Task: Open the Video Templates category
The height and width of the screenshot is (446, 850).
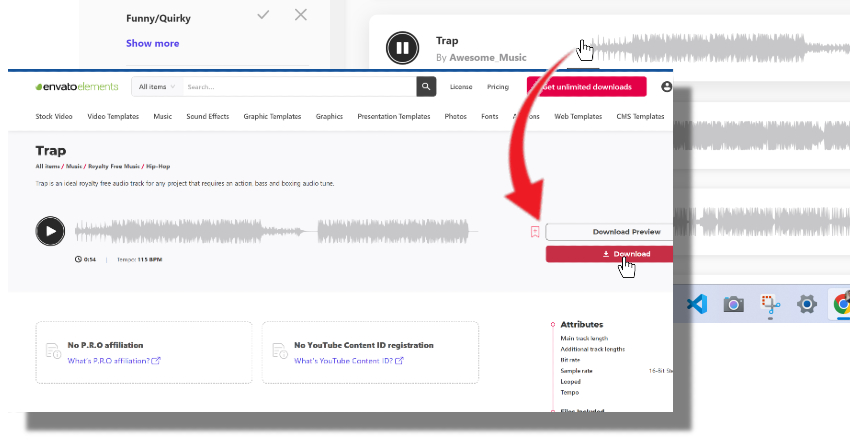Action: click(113, 117)
